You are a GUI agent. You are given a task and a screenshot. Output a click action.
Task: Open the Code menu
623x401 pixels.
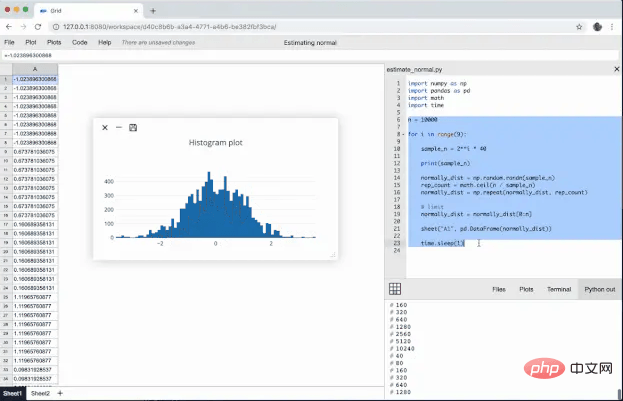click(79, 42)
